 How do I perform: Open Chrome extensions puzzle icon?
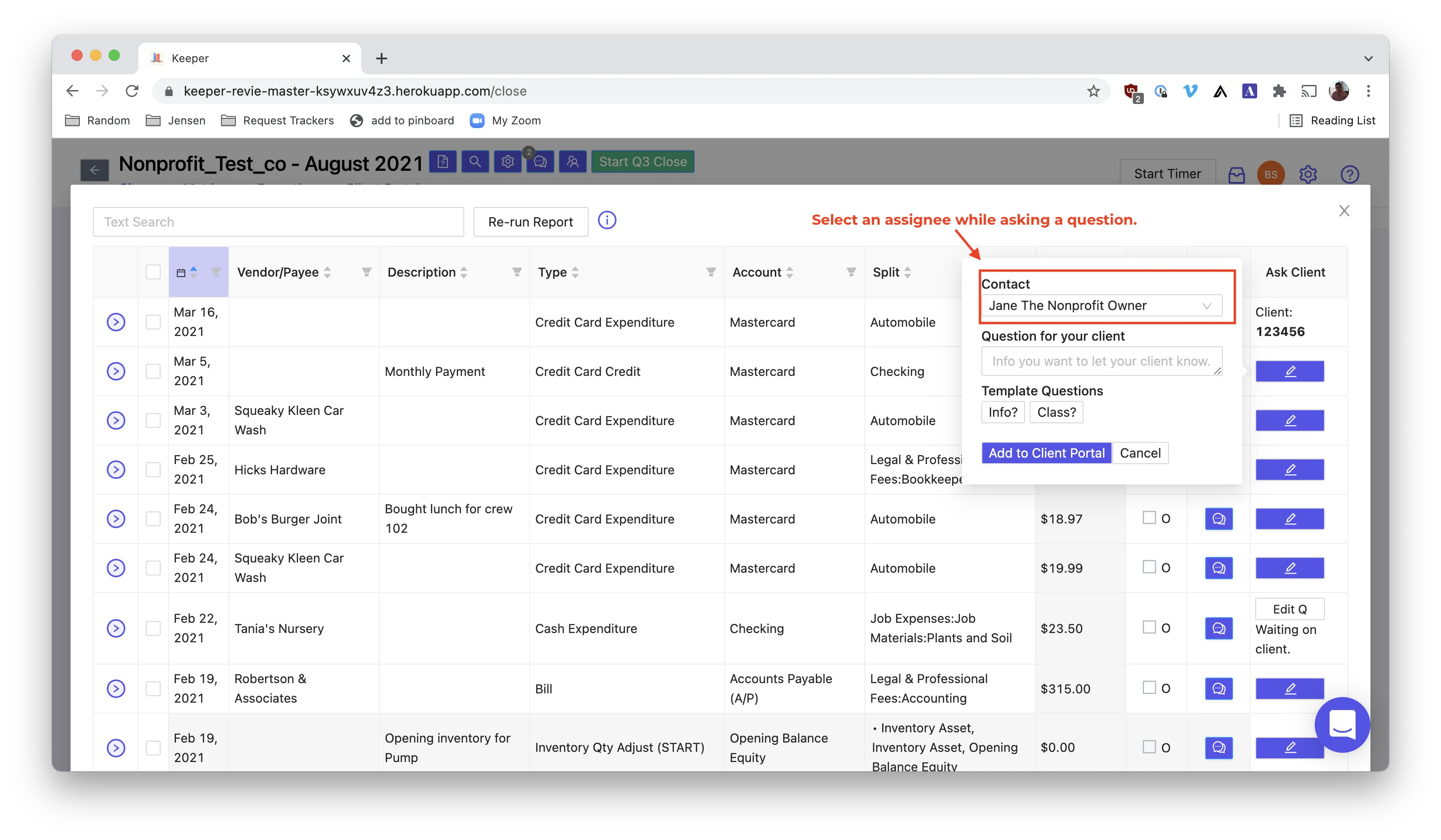pos(1279,91)
